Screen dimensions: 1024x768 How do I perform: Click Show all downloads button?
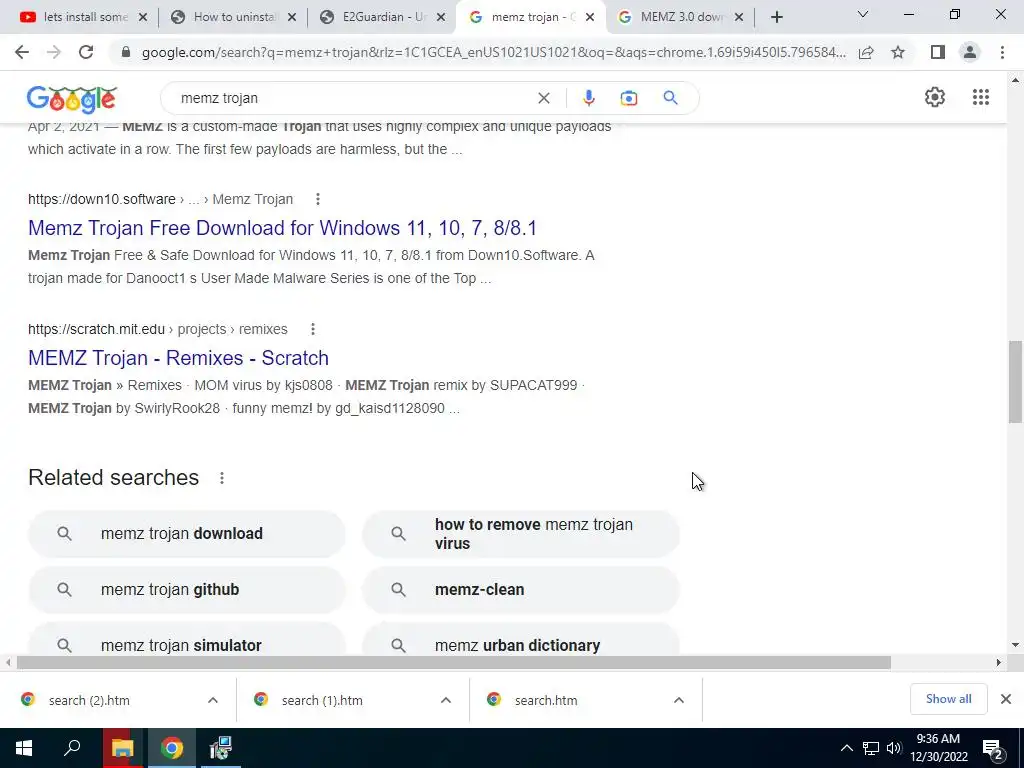pos(948,699)
